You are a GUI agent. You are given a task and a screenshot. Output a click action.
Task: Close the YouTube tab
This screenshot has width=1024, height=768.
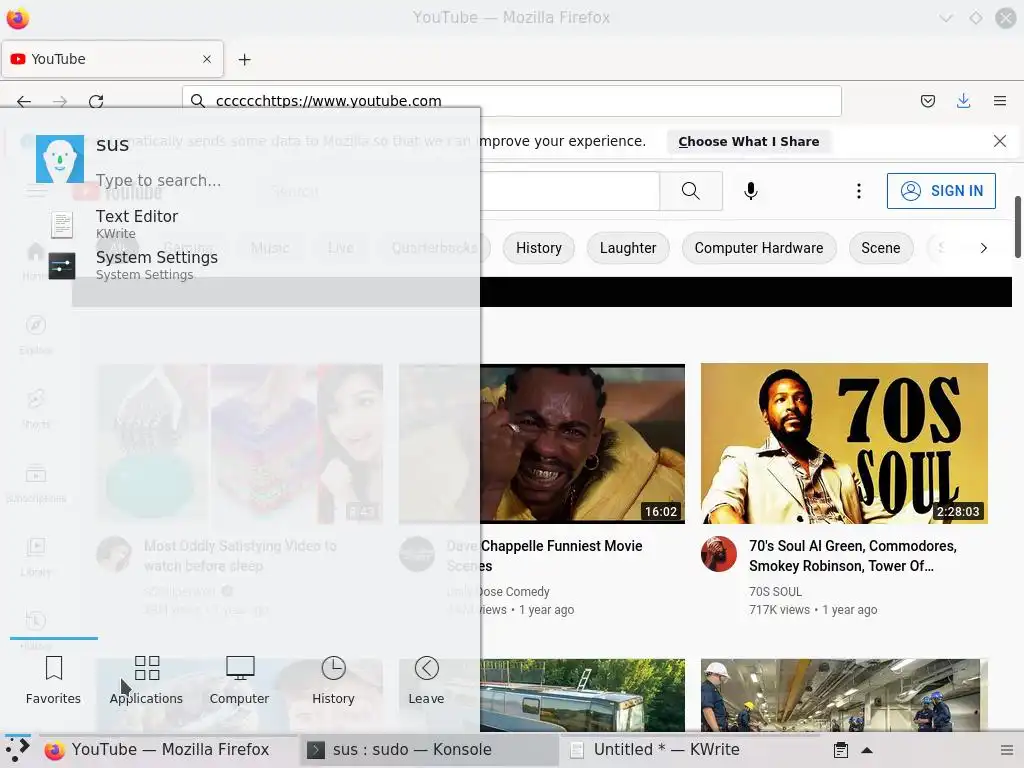[207, 59]
